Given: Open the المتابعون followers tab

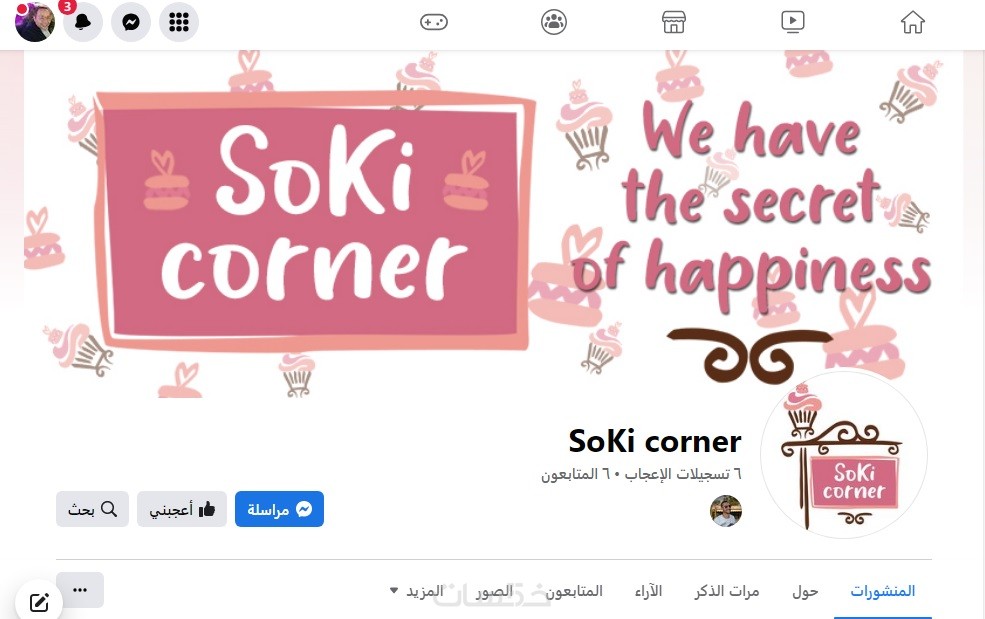Looking at the screenshot, I should pyautogui.click(x=574, y=591).
